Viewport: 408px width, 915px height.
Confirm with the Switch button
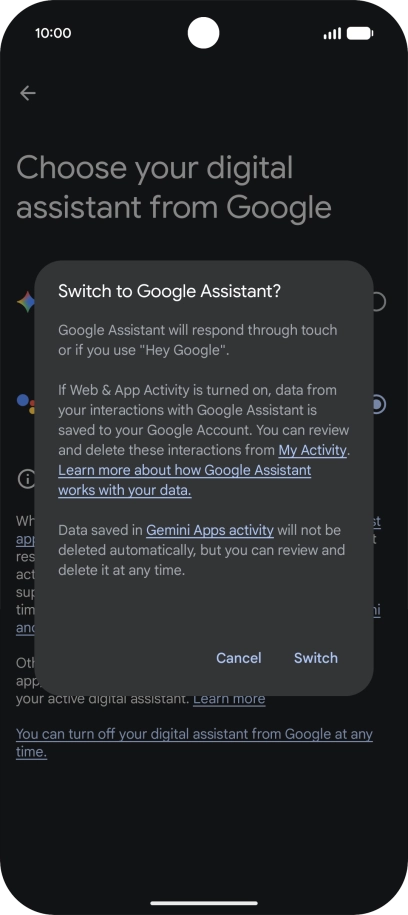[316, 658]
